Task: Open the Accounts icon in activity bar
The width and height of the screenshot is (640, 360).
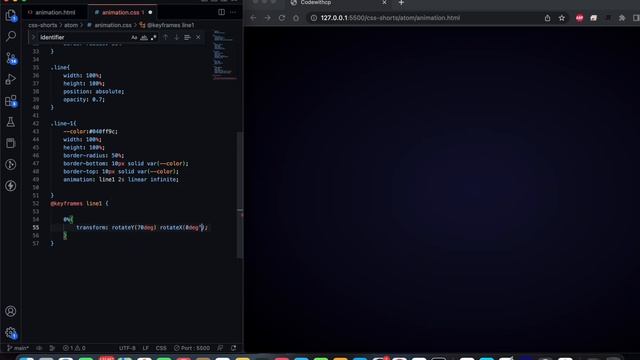Action: [11, 311]
